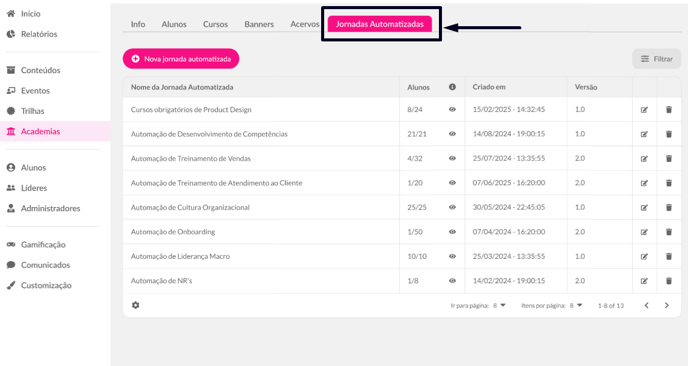
Task: View students of Automação de Cultura Organizacional
Action: [452, 207]
